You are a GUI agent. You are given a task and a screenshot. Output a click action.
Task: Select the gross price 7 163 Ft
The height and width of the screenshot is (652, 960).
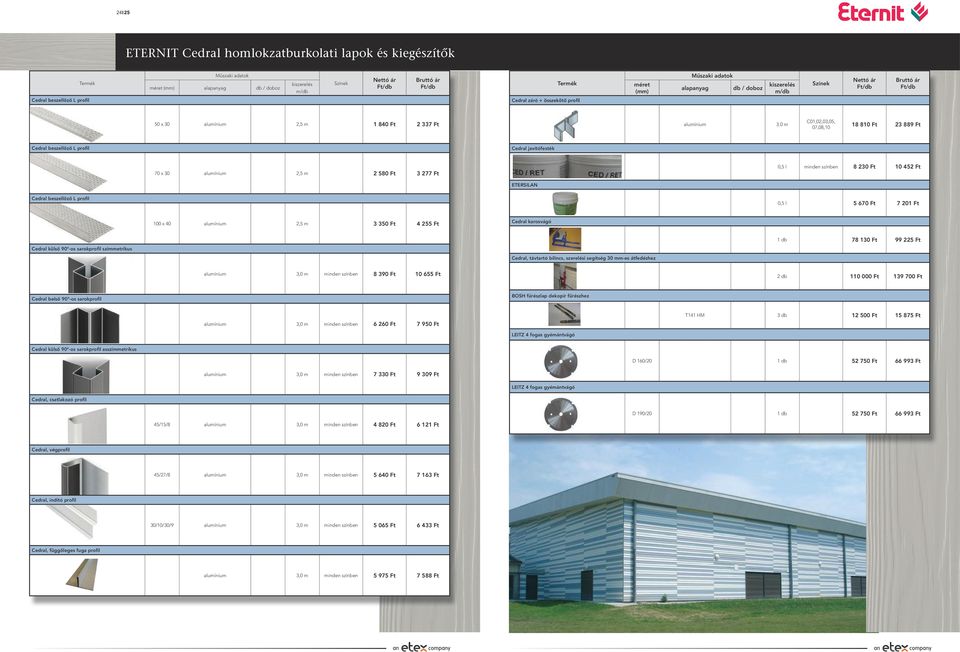click(x=428, y=474)
